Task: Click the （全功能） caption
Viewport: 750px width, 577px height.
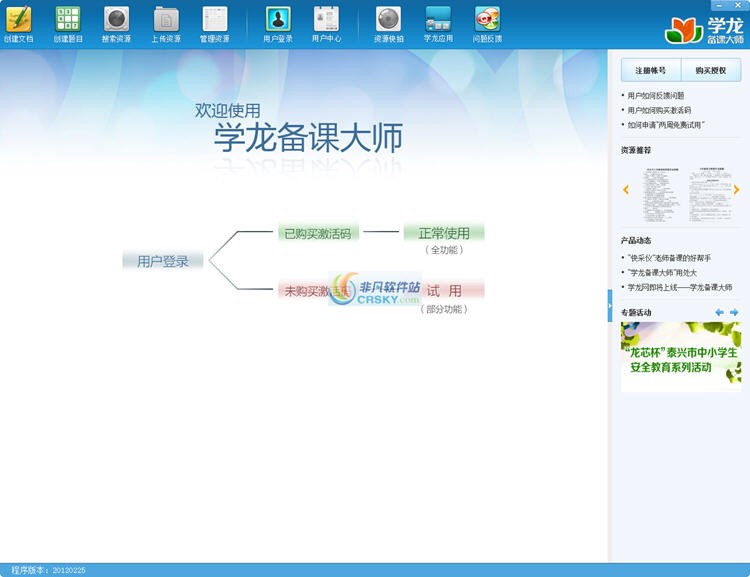Action: click(x=444, y=250)
